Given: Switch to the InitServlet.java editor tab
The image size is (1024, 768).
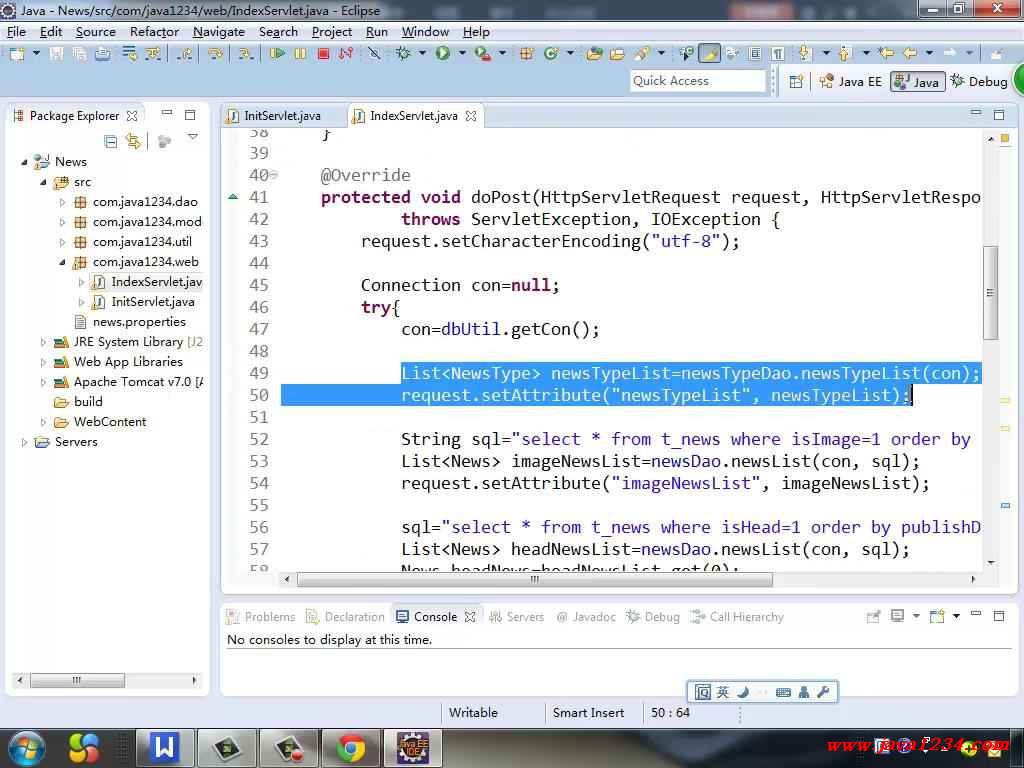Looking at the screenshot, I should (282, 116).
